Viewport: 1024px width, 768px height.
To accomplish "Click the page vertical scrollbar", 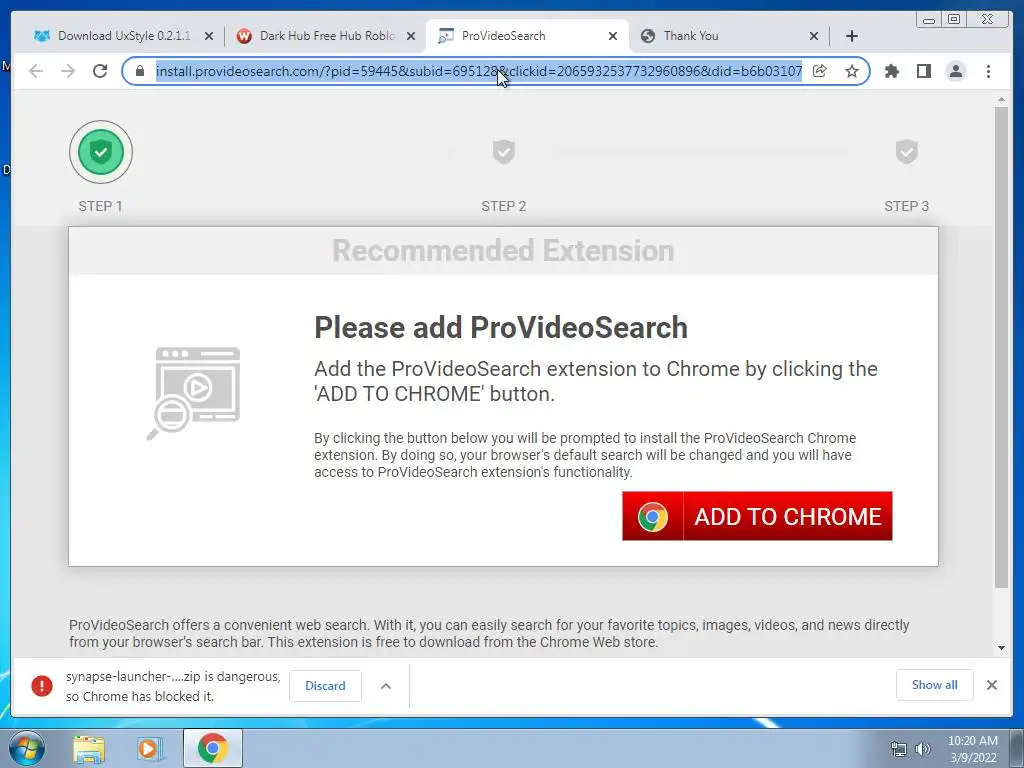I will (1001, 347).
